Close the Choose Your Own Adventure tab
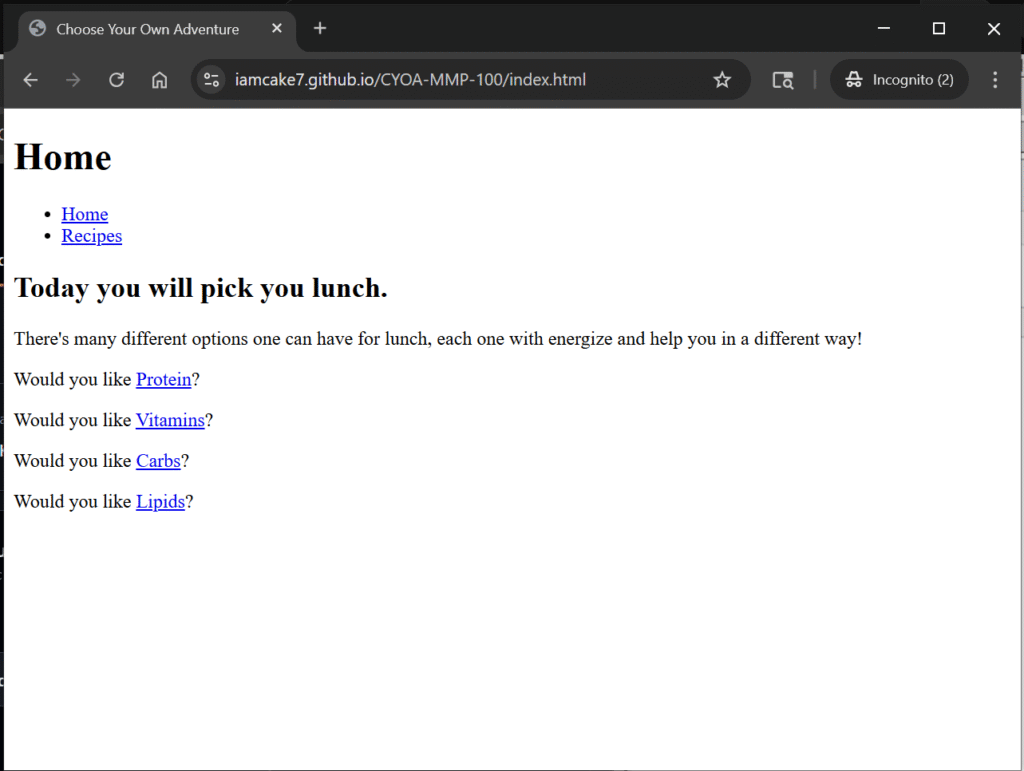This screenshot has width=1024, height=771. [x=277, y=28]
